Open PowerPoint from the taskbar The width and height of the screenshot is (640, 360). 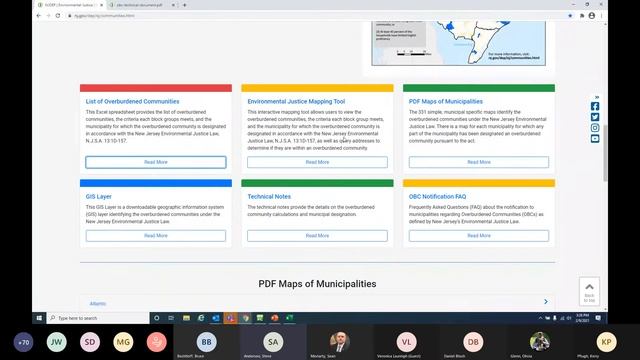click(x=275, y=318)
